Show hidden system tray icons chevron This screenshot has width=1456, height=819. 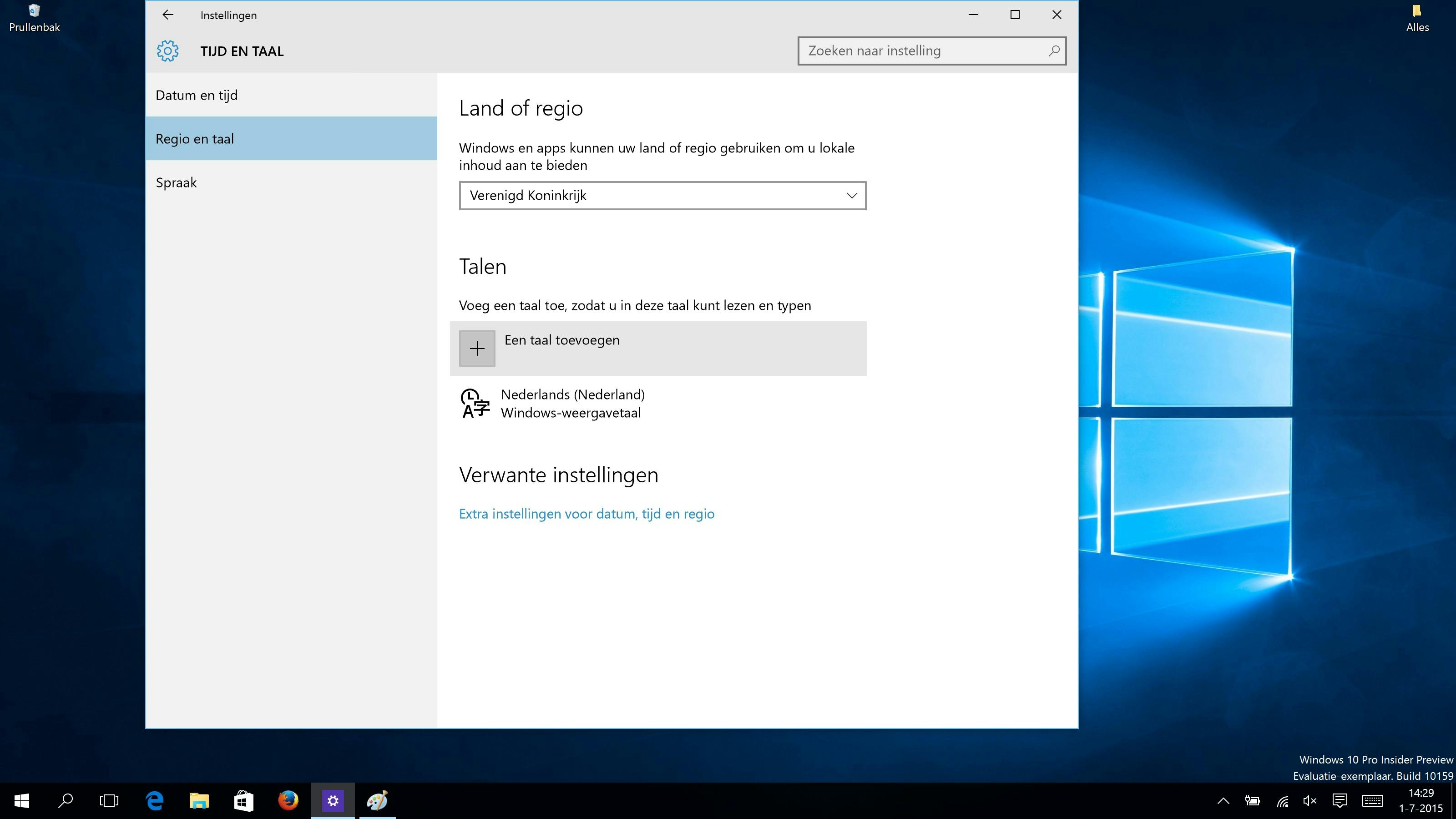tap(1223, 801)
